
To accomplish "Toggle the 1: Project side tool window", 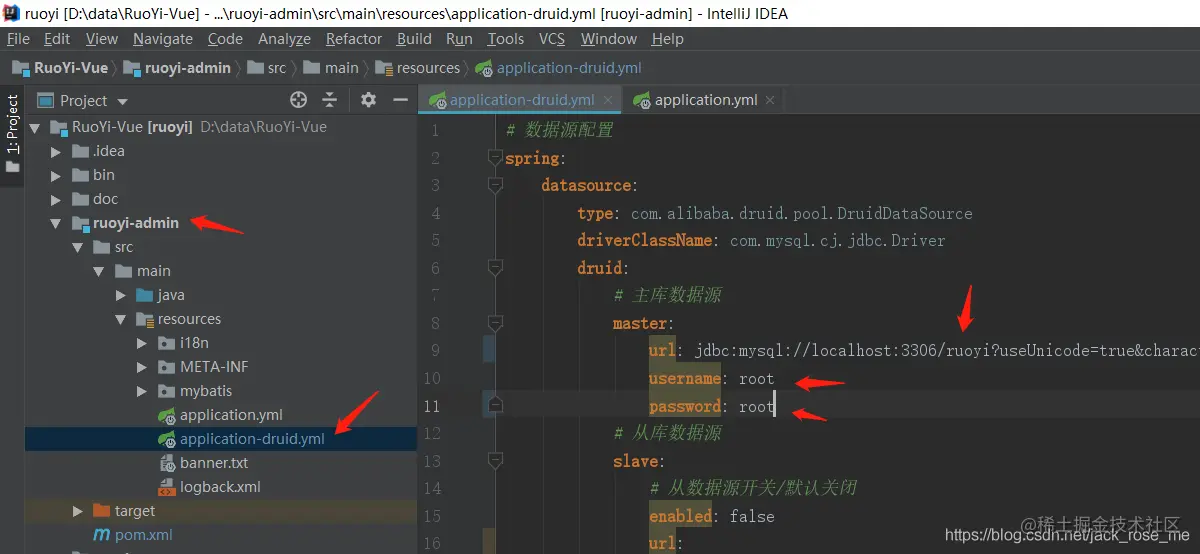I will point(12,132).
